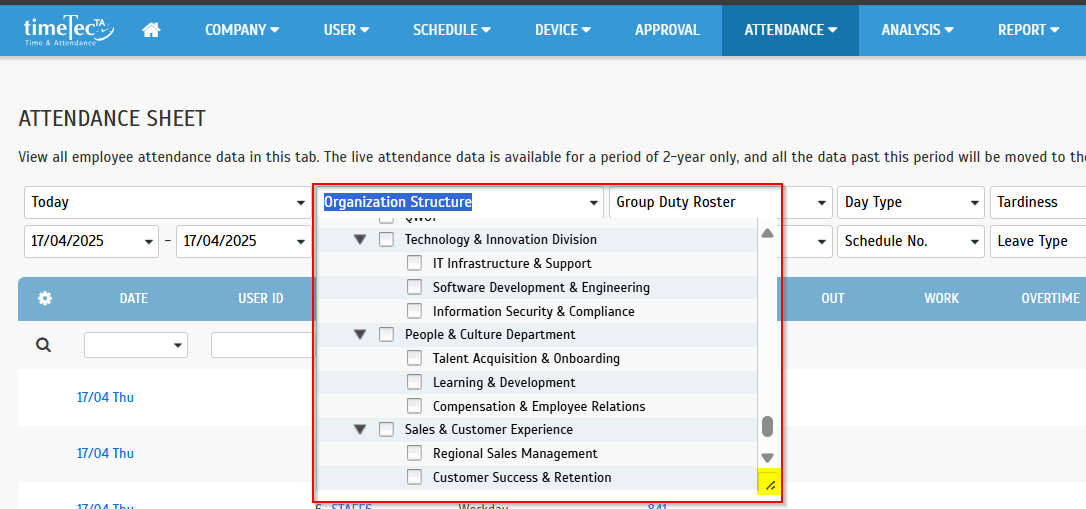Click the Home icon in navigation bar
The height and width of the screenshot is (509, 1086).
(151, 30)
